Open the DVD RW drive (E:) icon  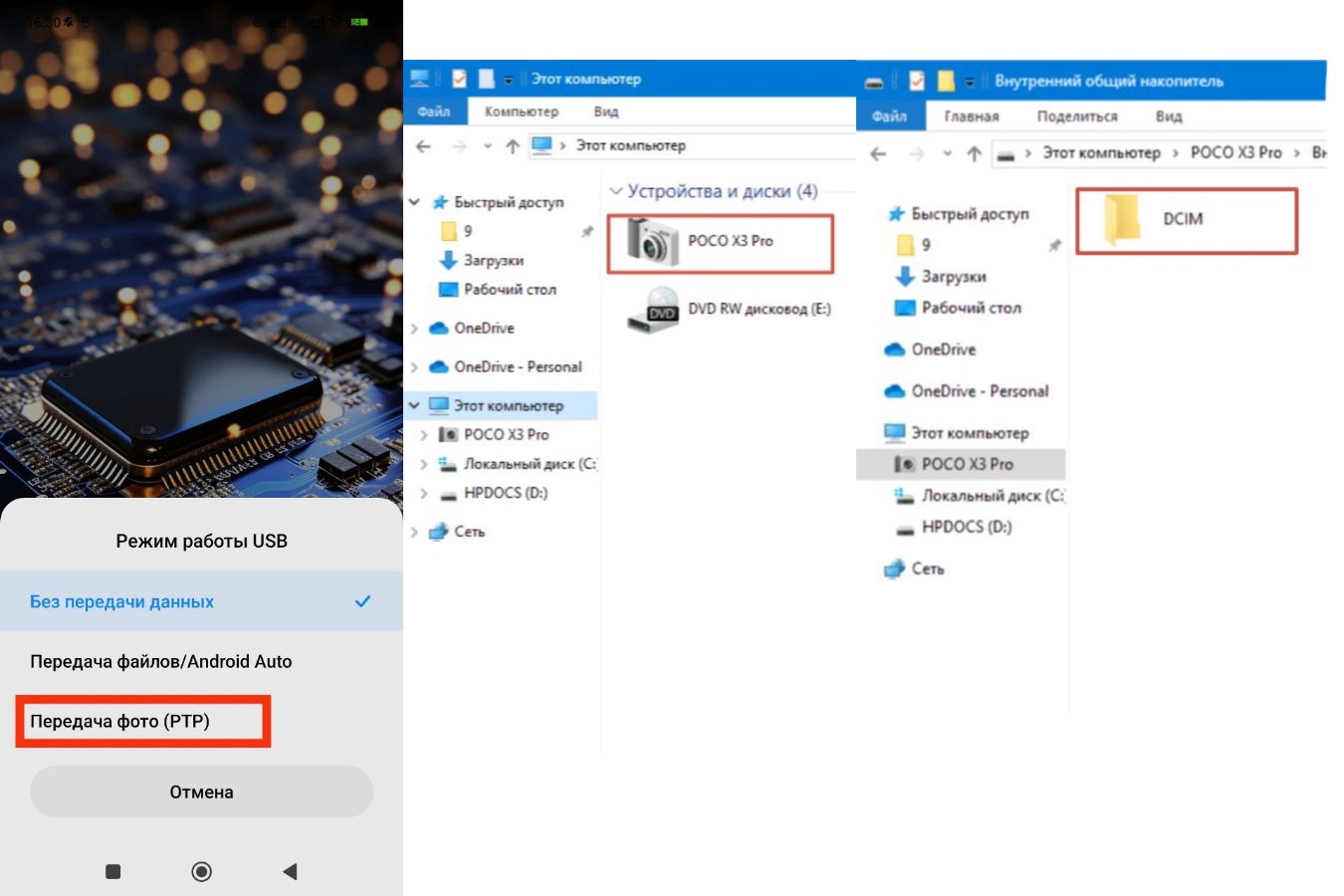(653, 310)
